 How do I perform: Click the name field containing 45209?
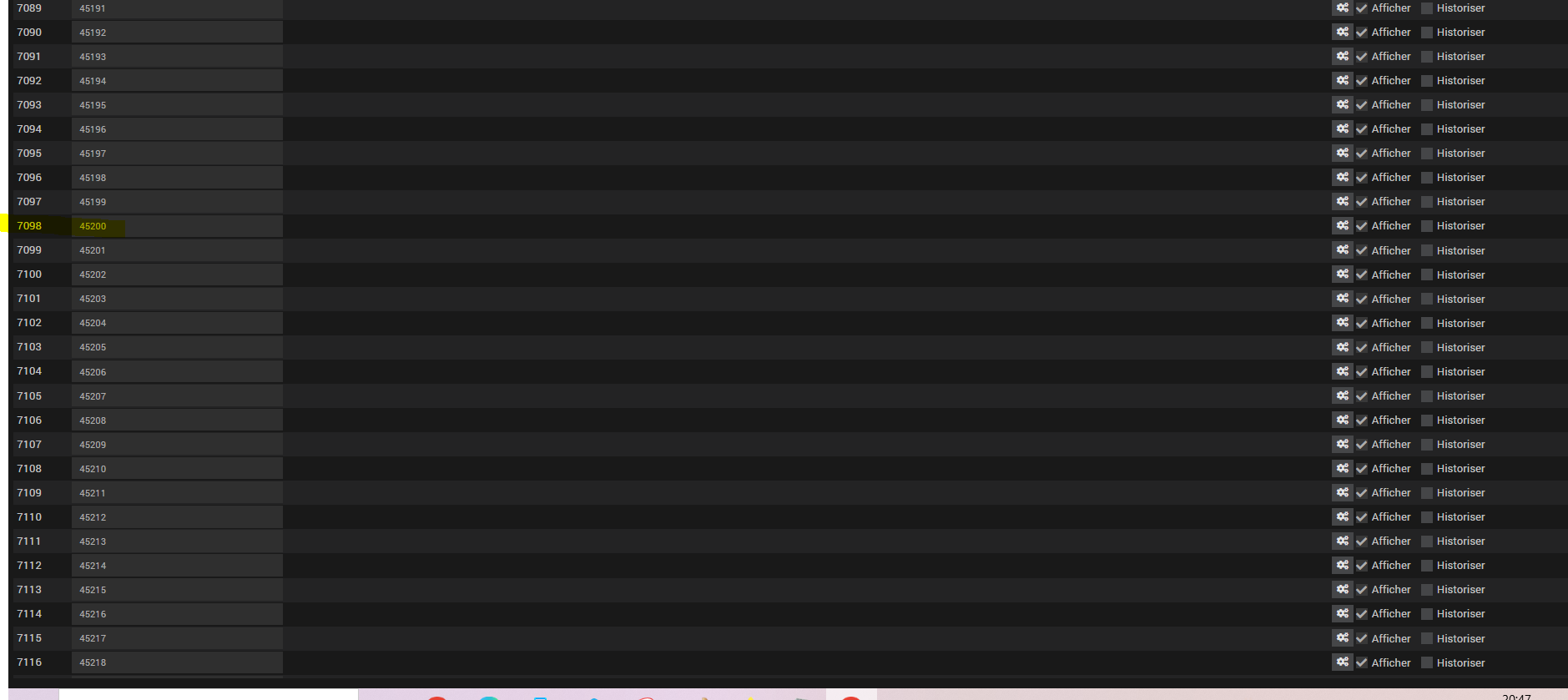click(x=177, y=445)
